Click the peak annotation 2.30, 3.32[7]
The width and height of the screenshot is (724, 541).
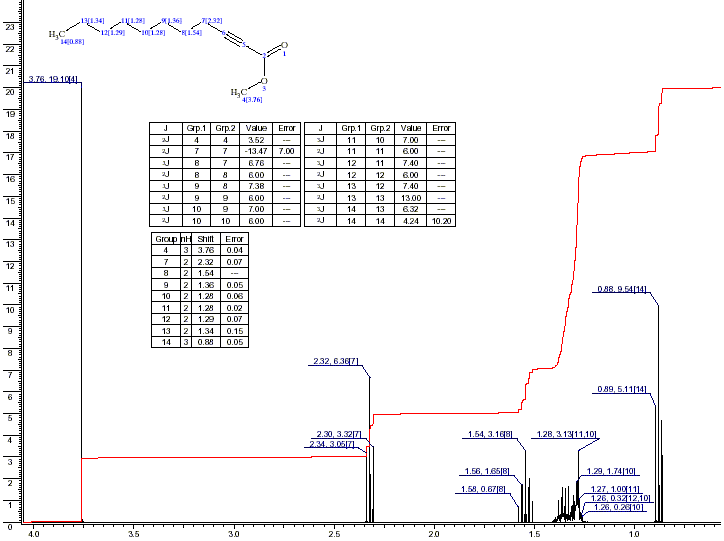point(339,434)
